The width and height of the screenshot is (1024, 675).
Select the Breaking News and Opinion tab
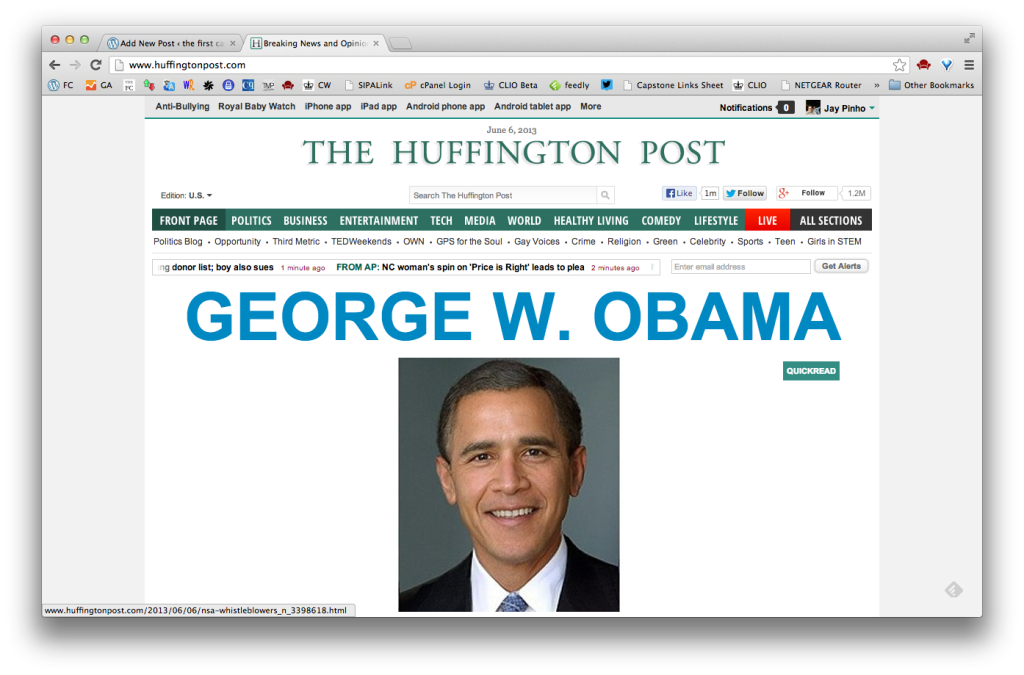tap(315, 43)
